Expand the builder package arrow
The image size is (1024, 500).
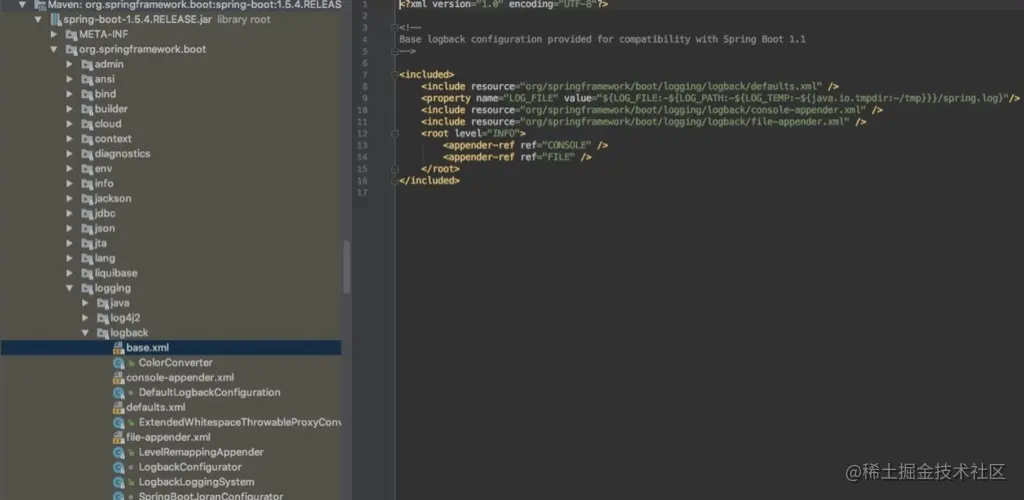click(69, 109)
